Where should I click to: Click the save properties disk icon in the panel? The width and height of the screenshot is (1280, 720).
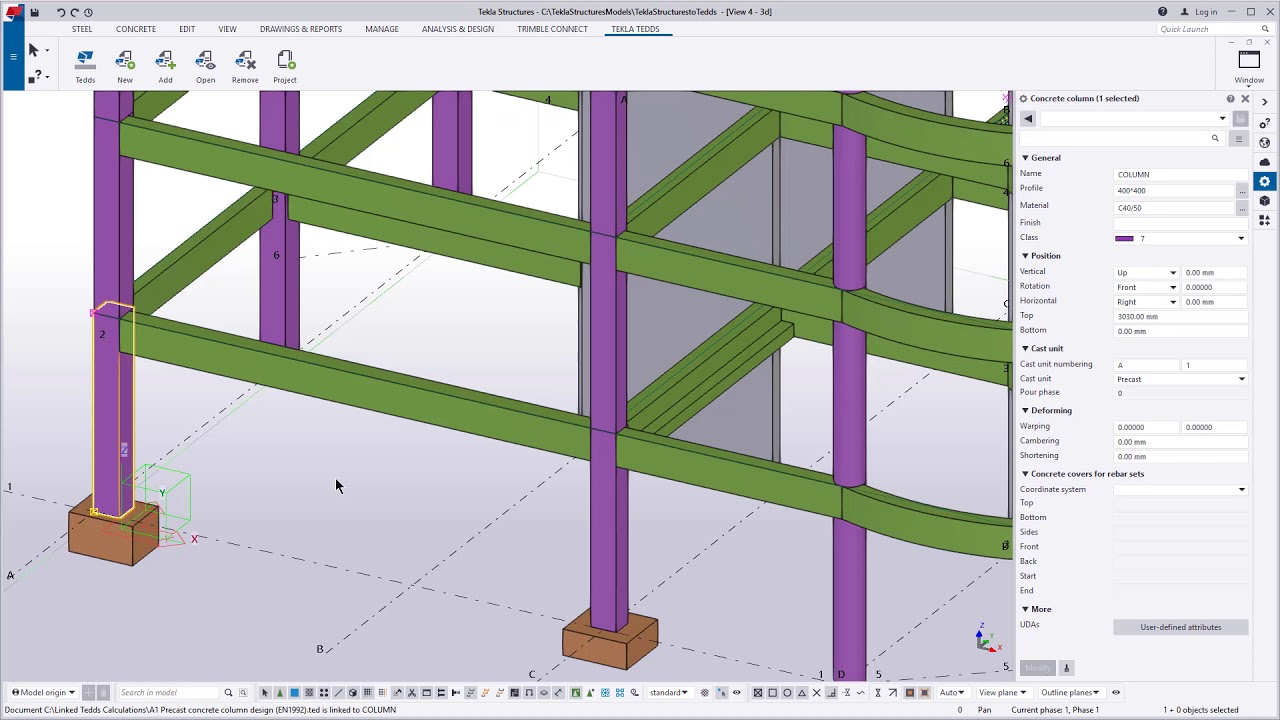[1241, 119]
